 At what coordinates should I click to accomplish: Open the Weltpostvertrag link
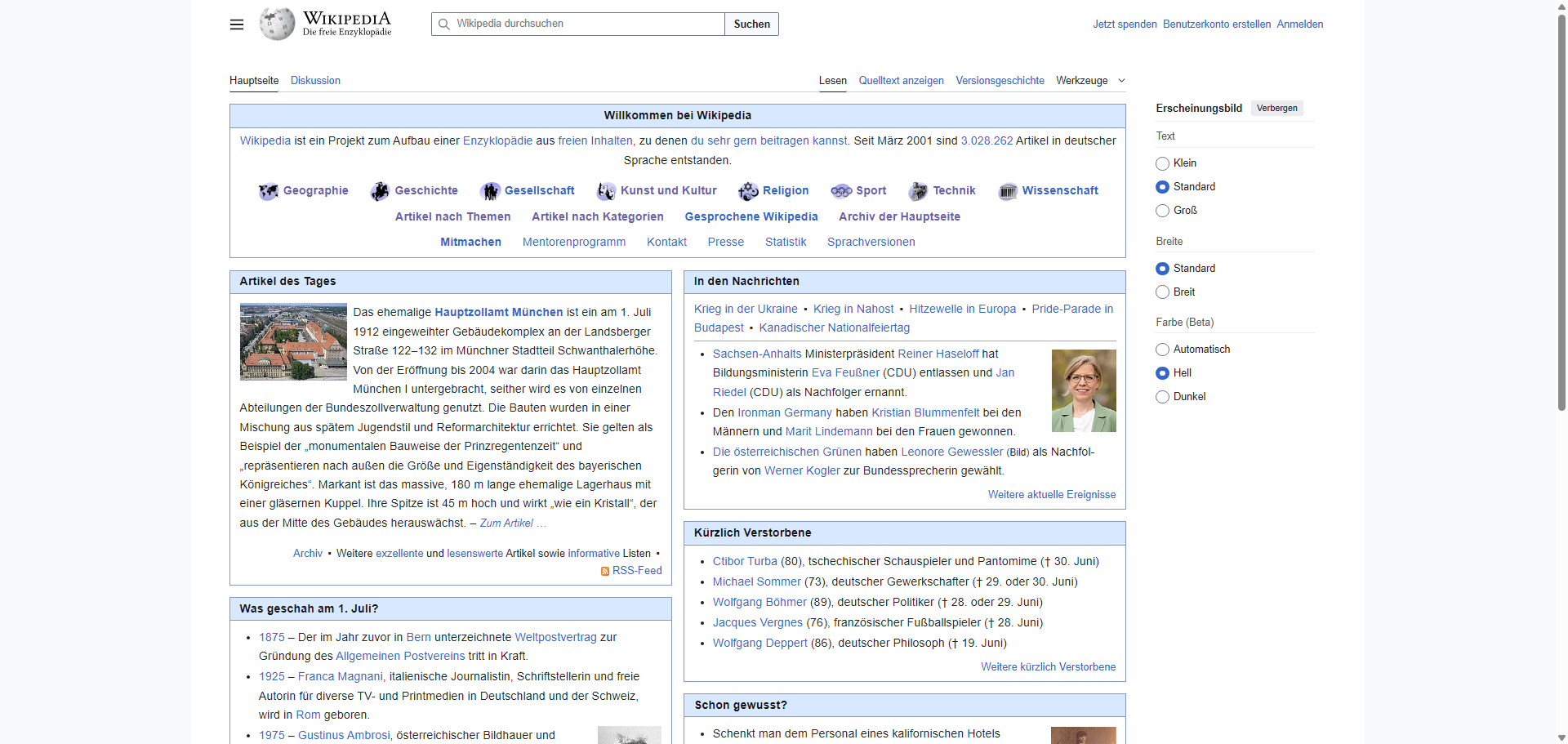click(x=555, y=638)
